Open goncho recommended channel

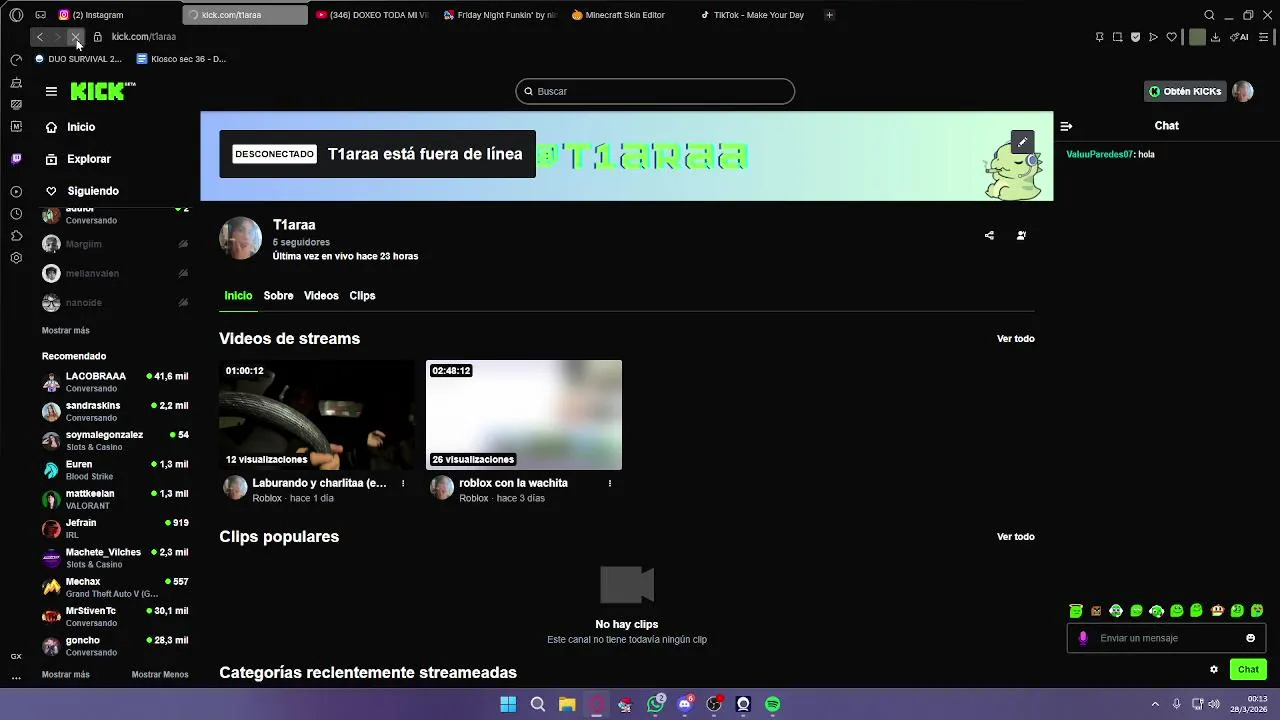[x=115, y=646]
